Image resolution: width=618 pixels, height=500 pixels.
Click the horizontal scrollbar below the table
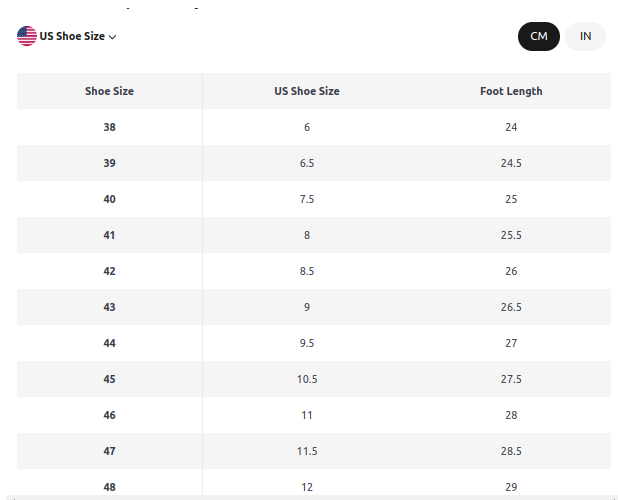311,498
